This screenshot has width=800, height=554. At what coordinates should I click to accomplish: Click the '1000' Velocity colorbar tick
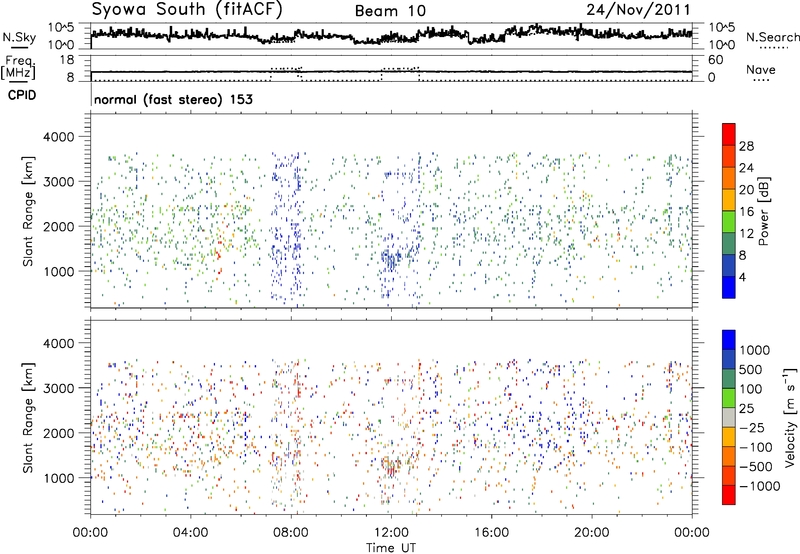click(755, 350)
